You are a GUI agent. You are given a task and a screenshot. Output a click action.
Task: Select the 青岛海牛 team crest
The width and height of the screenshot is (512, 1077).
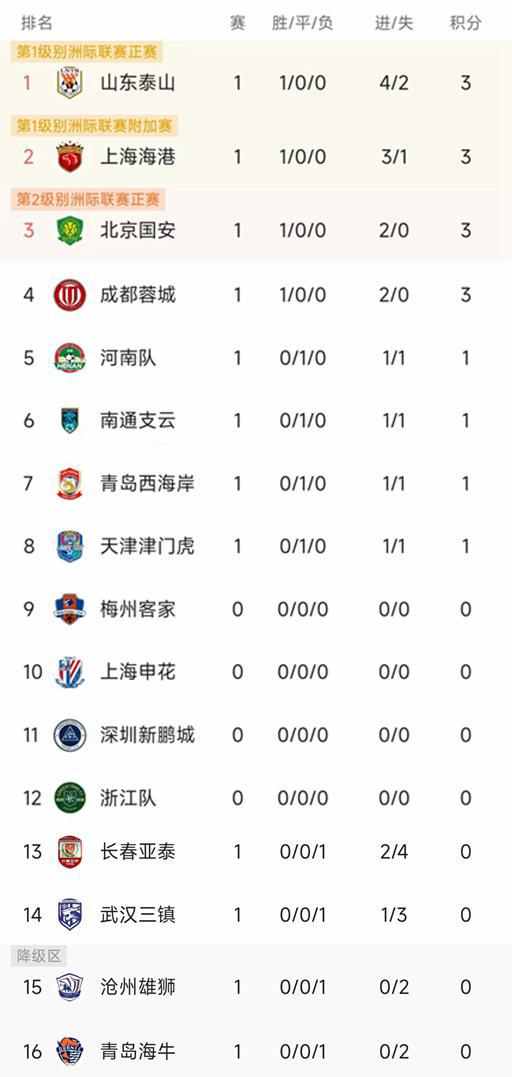(69, 1051)
